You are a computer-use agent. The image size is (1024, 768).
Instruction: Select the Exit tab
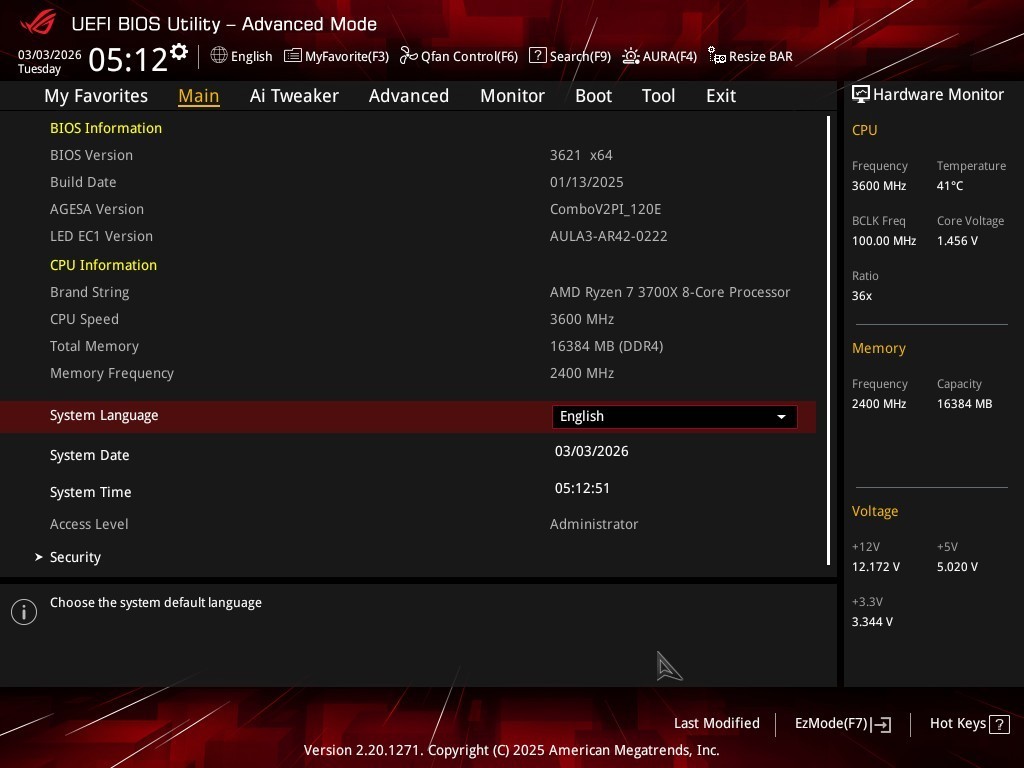(x=721, y=96)
